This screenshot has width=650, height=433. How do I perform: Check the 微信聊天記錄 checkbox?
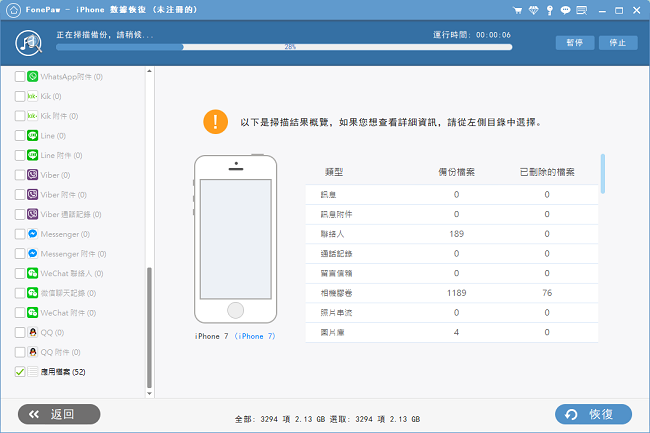19,293
